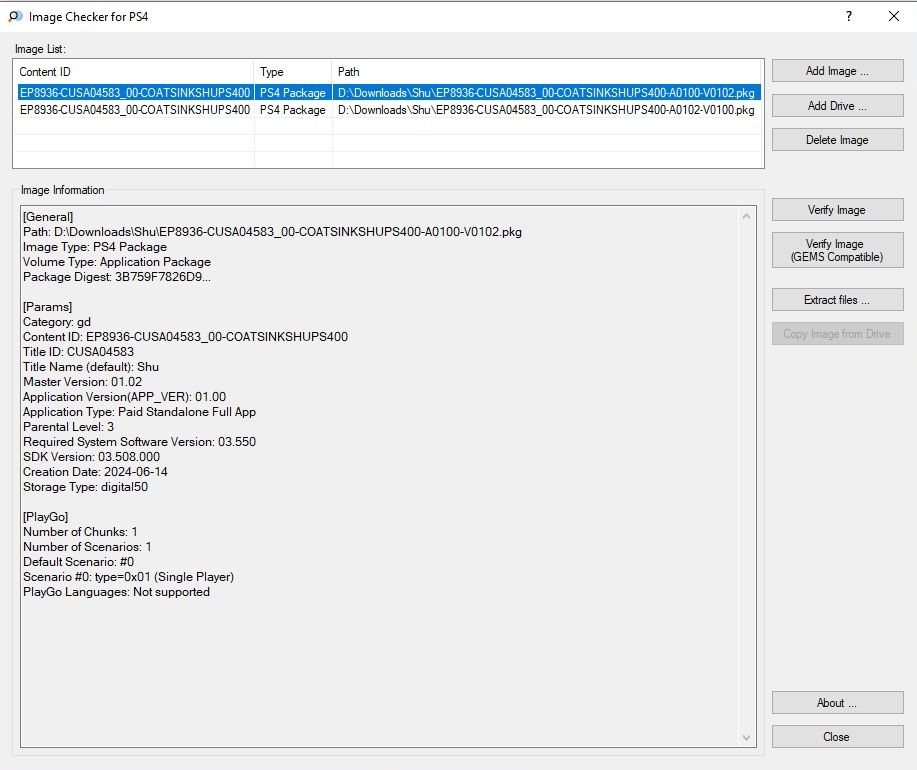Screen dimensions: 917x770
Task: Delete the selected image
Action: pos(837,140)
